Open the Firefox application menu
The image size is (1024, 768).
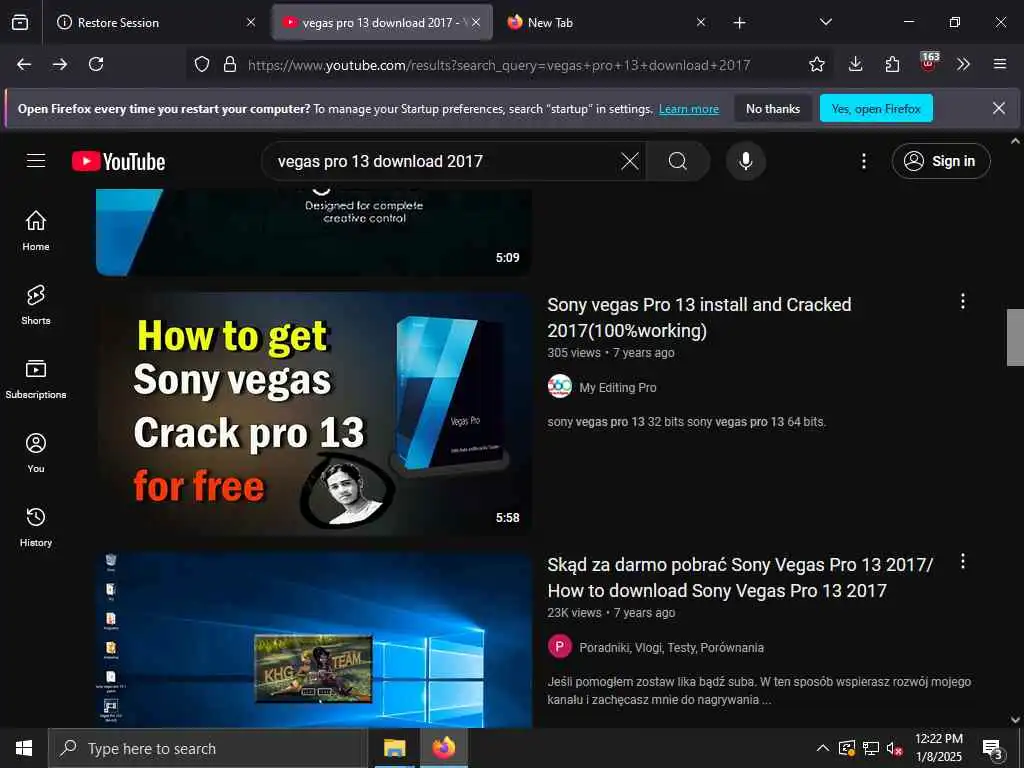click(1000, 64)
